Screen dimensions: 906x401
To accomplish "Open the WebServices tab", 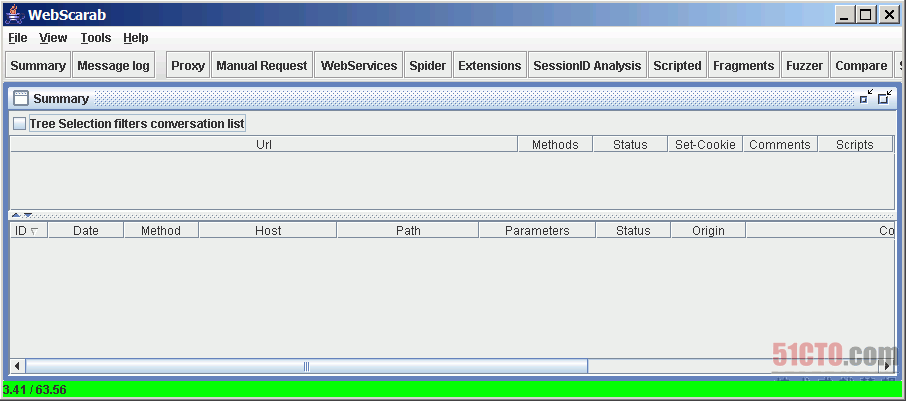I will tap(359, 66).
